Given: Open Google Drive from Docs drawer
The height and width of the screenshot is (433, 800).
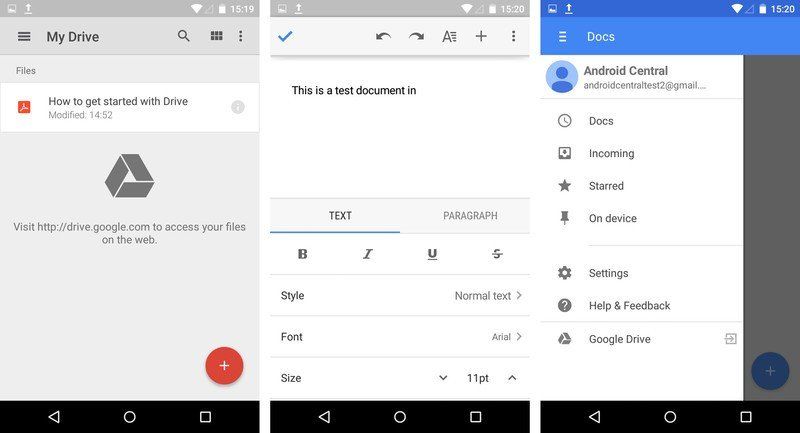Looking at the screenshot, I should (642, 339).
